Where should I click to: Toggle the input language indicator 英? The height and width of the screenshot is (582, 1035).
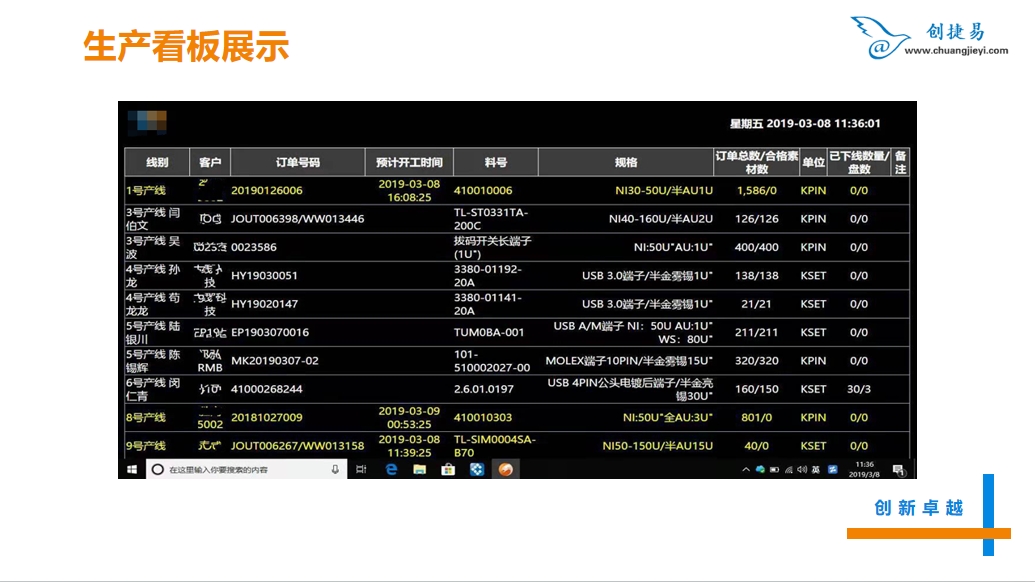(816, 469)
